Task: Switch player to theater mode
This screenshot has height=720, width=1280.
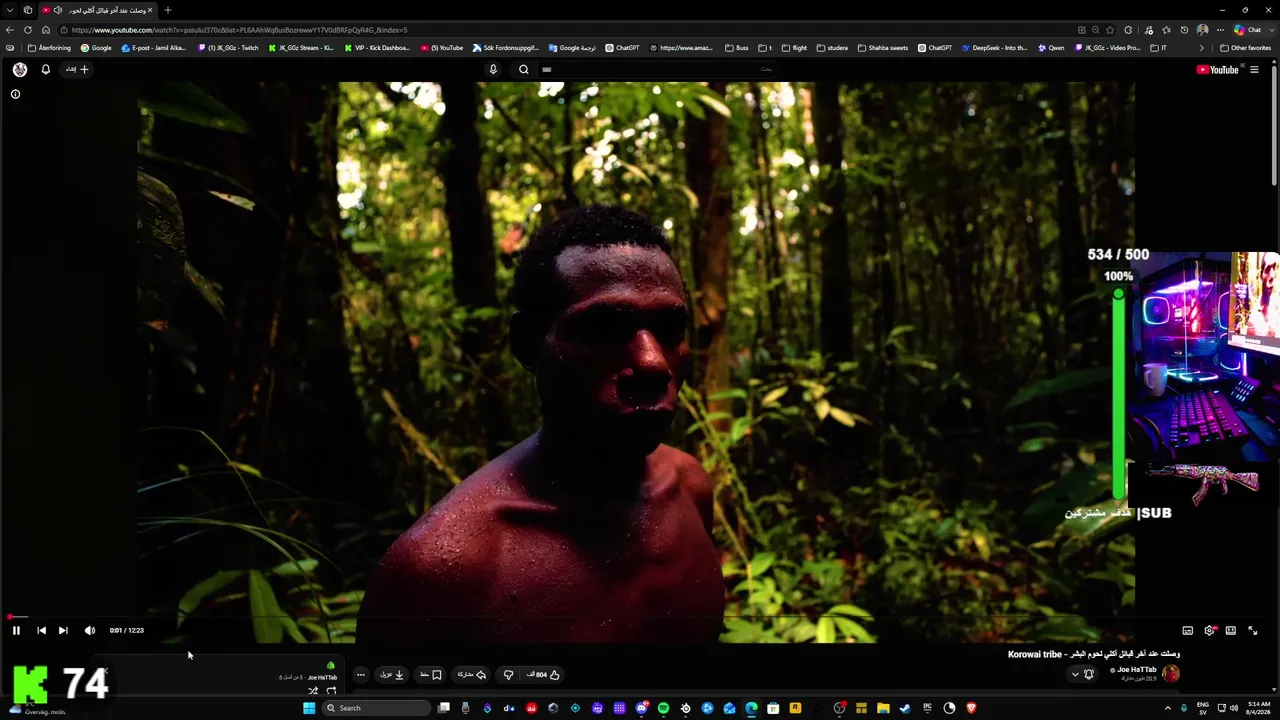Action: tap(1231, 630)
